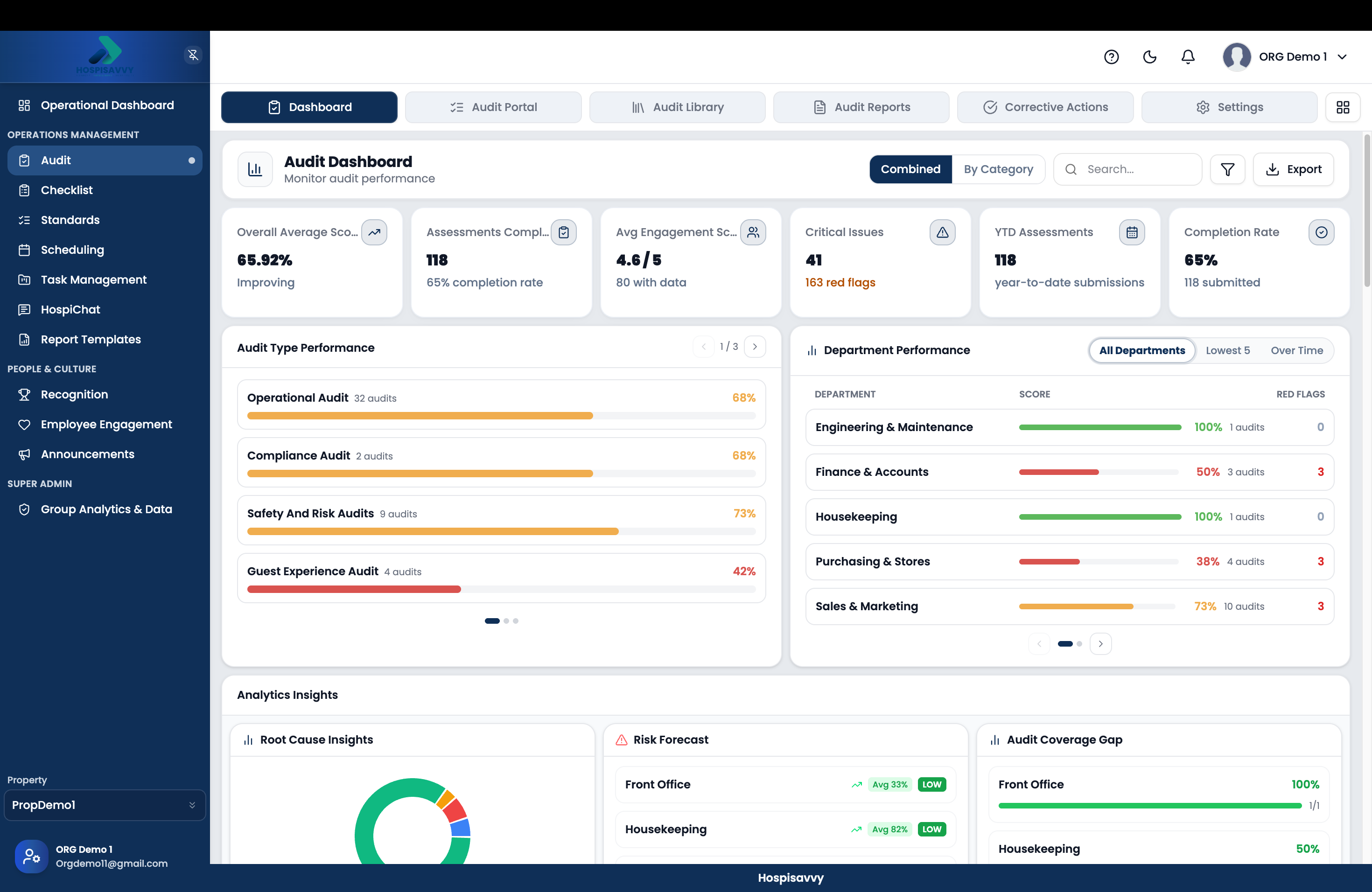Click the Export button
1372x892 pixels.
[1294, 169]
